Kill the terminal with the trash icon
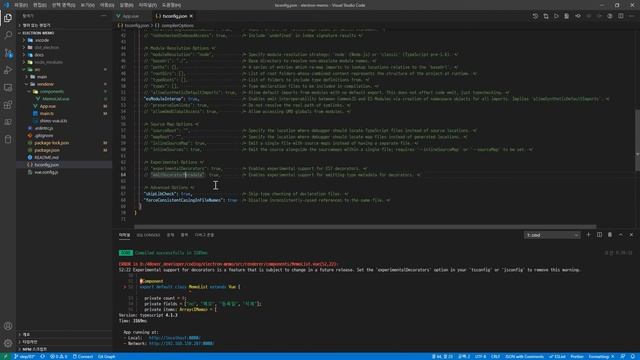Image resolution: width=640 pixels, height=360 pixels. point(610,235)
